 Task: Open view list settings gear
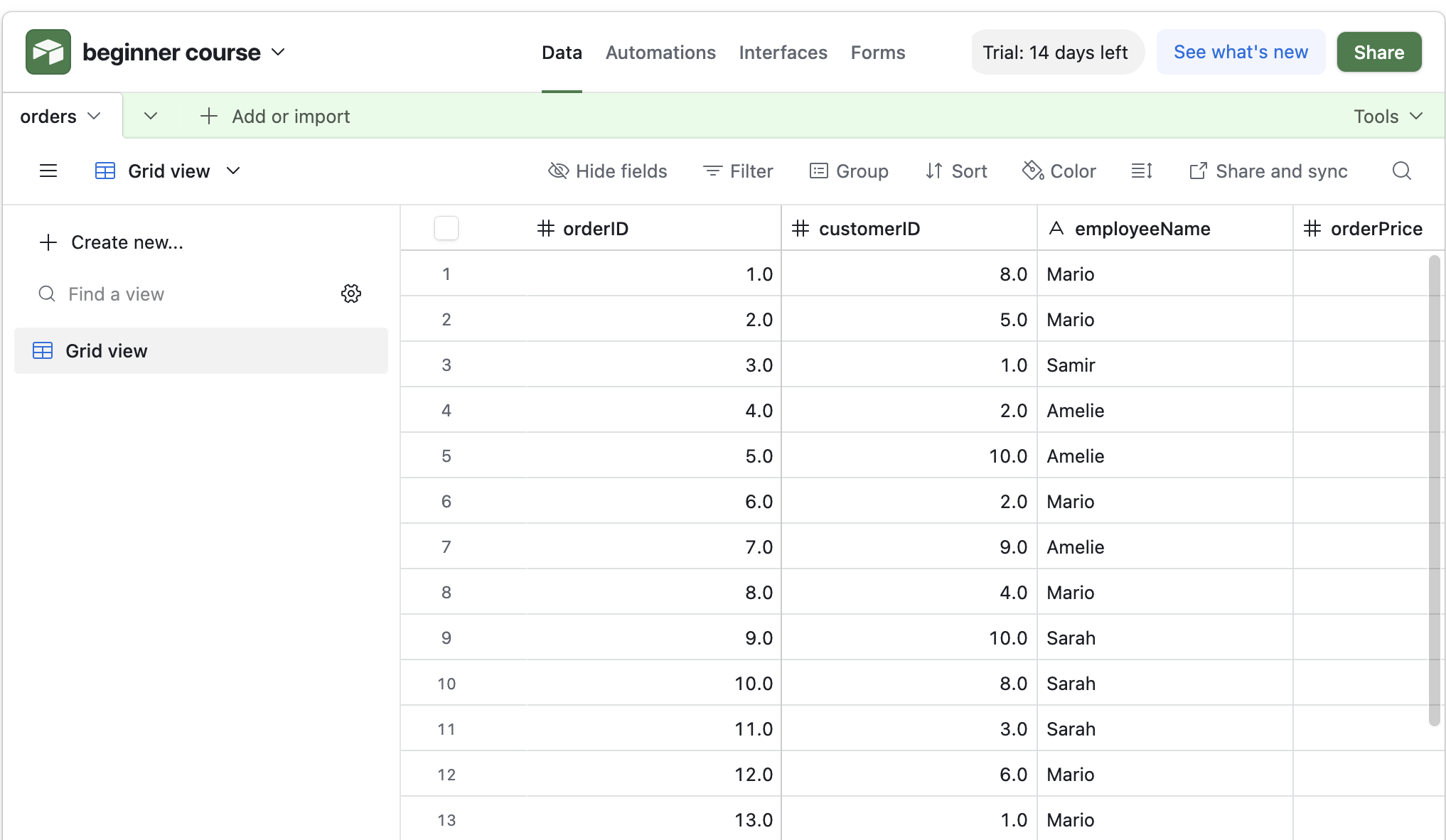click(351, 294)
